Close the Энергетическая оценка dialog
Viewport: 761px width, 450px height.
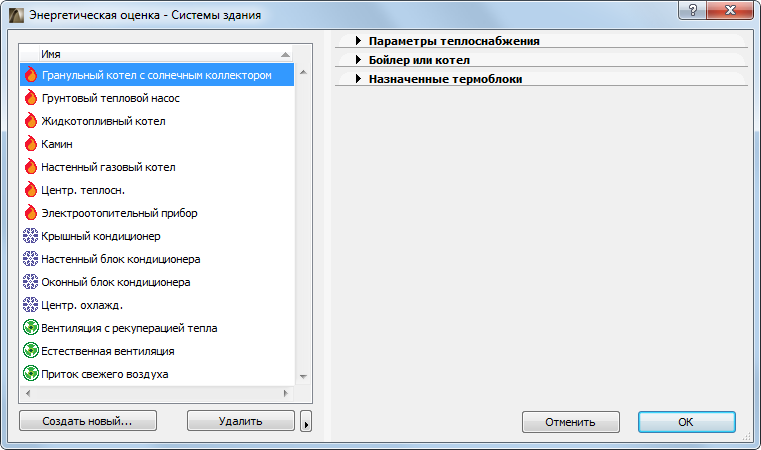pyautogui.click(x=730, y=10)
